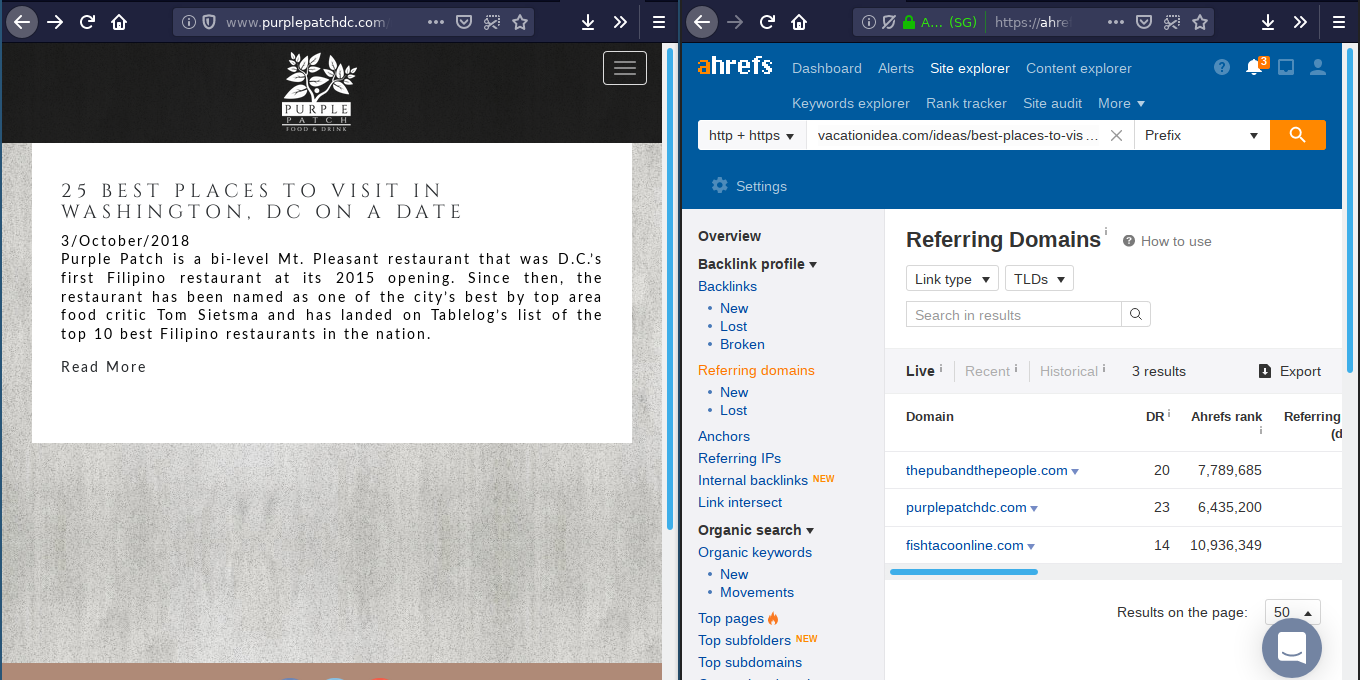Image resolution: width=1360 pixels, height=680 pixels.
Task: Reload the Ahrefs page
Action: point(767,22)
